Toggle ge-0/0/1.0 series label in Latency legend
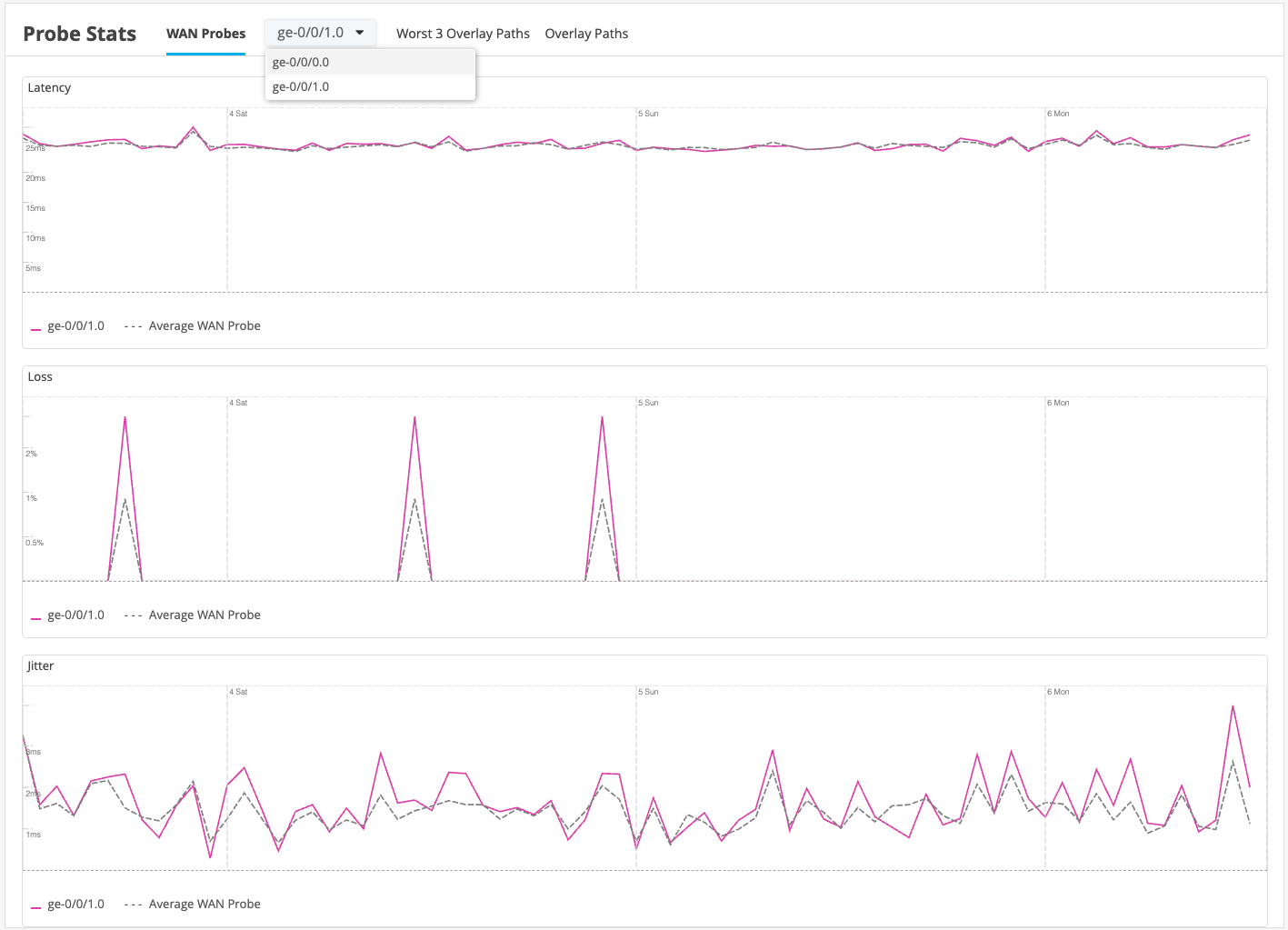 click(75, 326)
